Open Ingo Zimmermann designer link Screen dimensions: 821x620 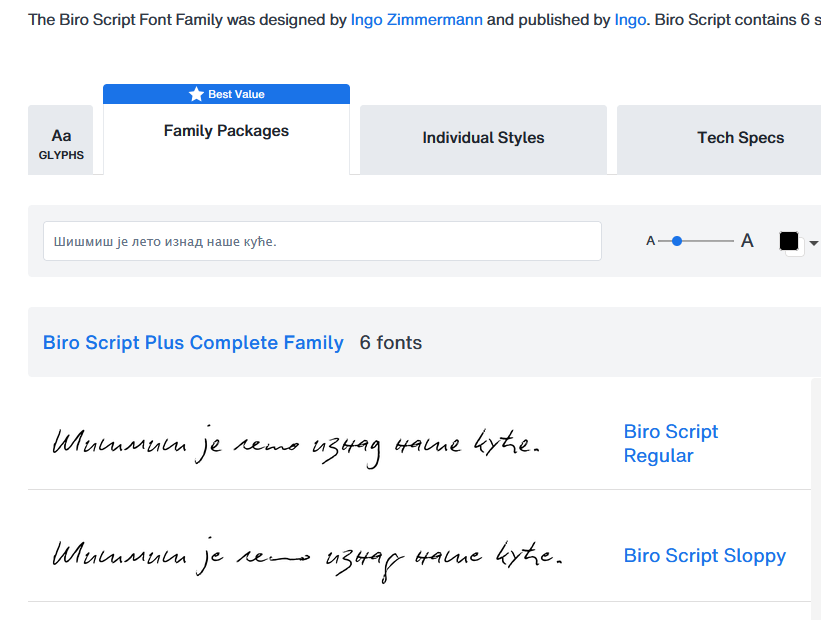point(416,19)
